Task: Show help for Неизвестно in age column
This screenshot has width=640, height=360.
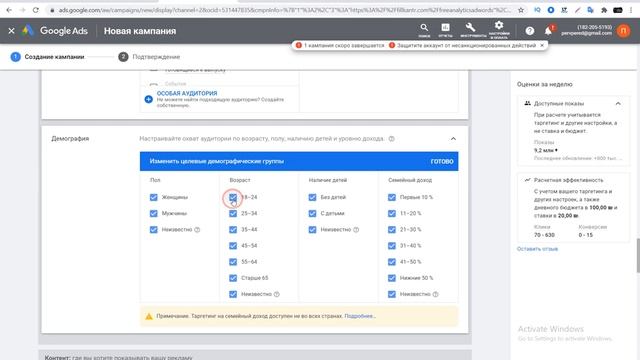Action: coord(277,294)
